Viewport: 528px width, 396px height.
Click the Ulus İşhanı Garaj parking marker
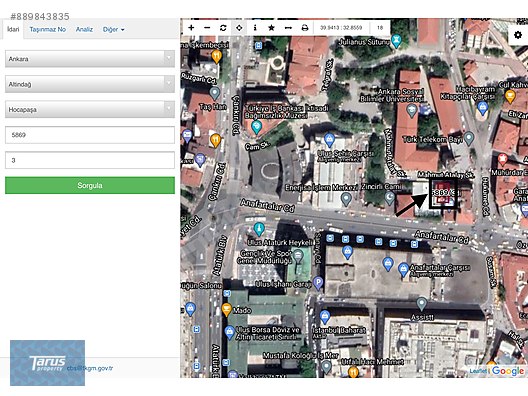coord(318,283)
